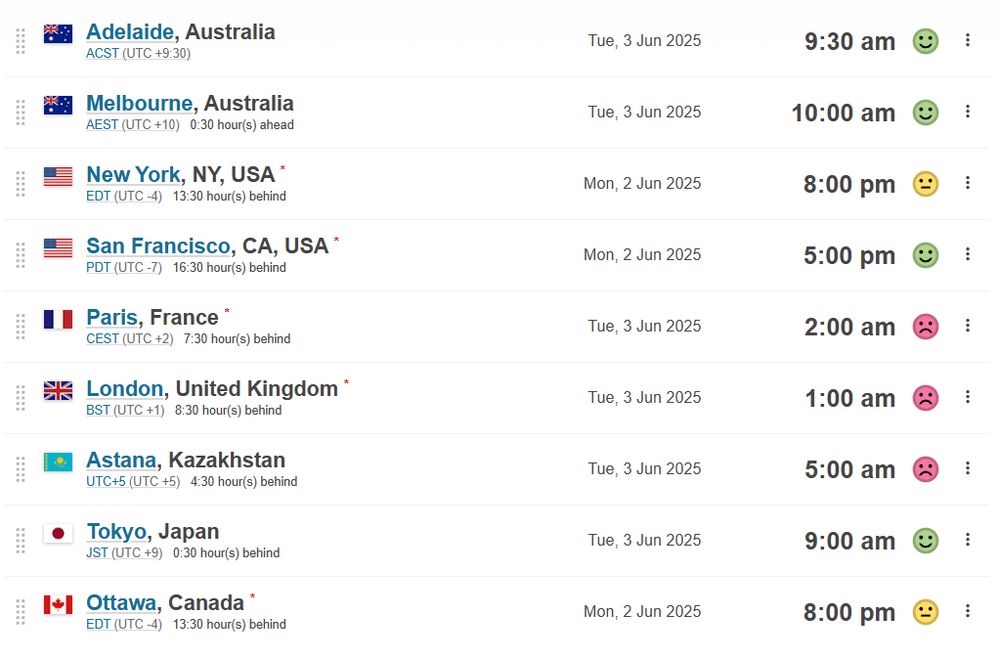The height and width of the screenshot is (663, 1000).
Task: Click the red sad face for London
Action: point(925,398)
